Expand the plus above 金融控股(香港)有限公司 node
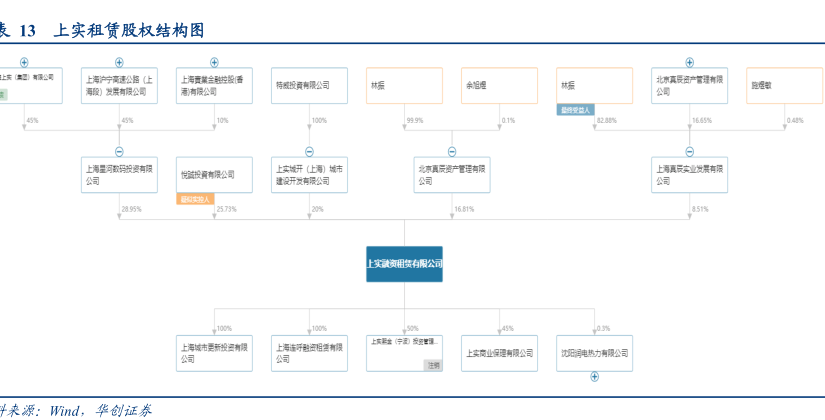Image resolution: width=825 pixels, height=420 pixels. click(x=214, y=63)
